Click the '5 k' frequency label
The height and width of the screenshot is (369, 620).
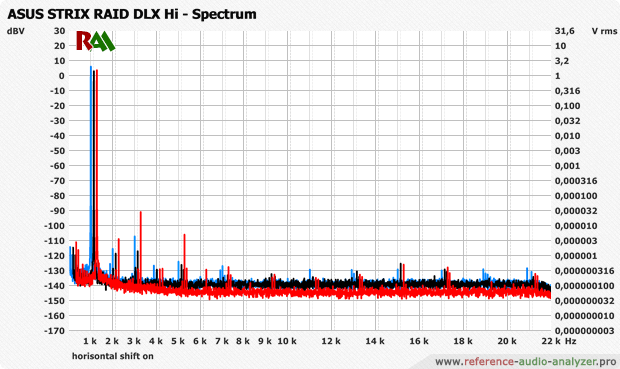point(178,341)
